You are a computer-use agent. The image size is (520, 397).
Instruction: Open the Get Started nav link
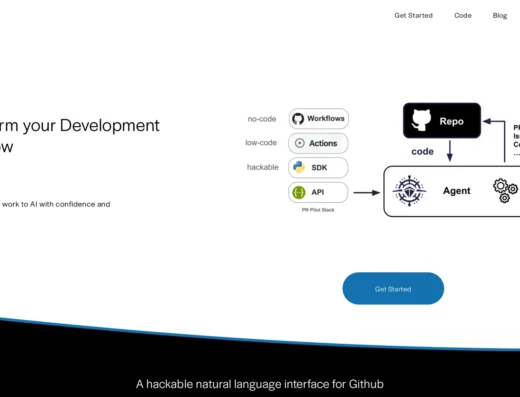(413, 15)
